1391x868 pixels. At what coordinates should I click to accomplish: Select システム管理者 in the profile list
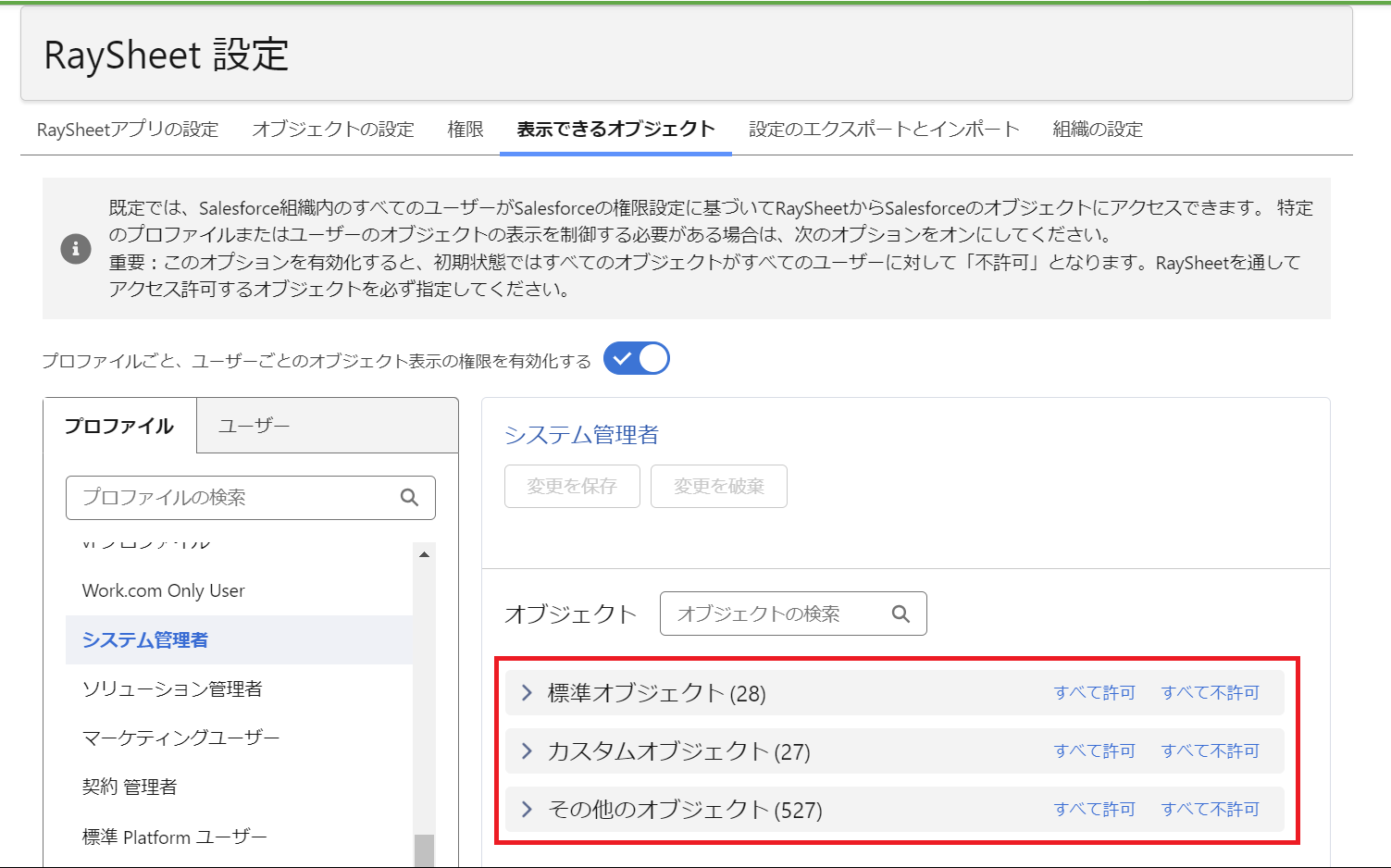239,639
